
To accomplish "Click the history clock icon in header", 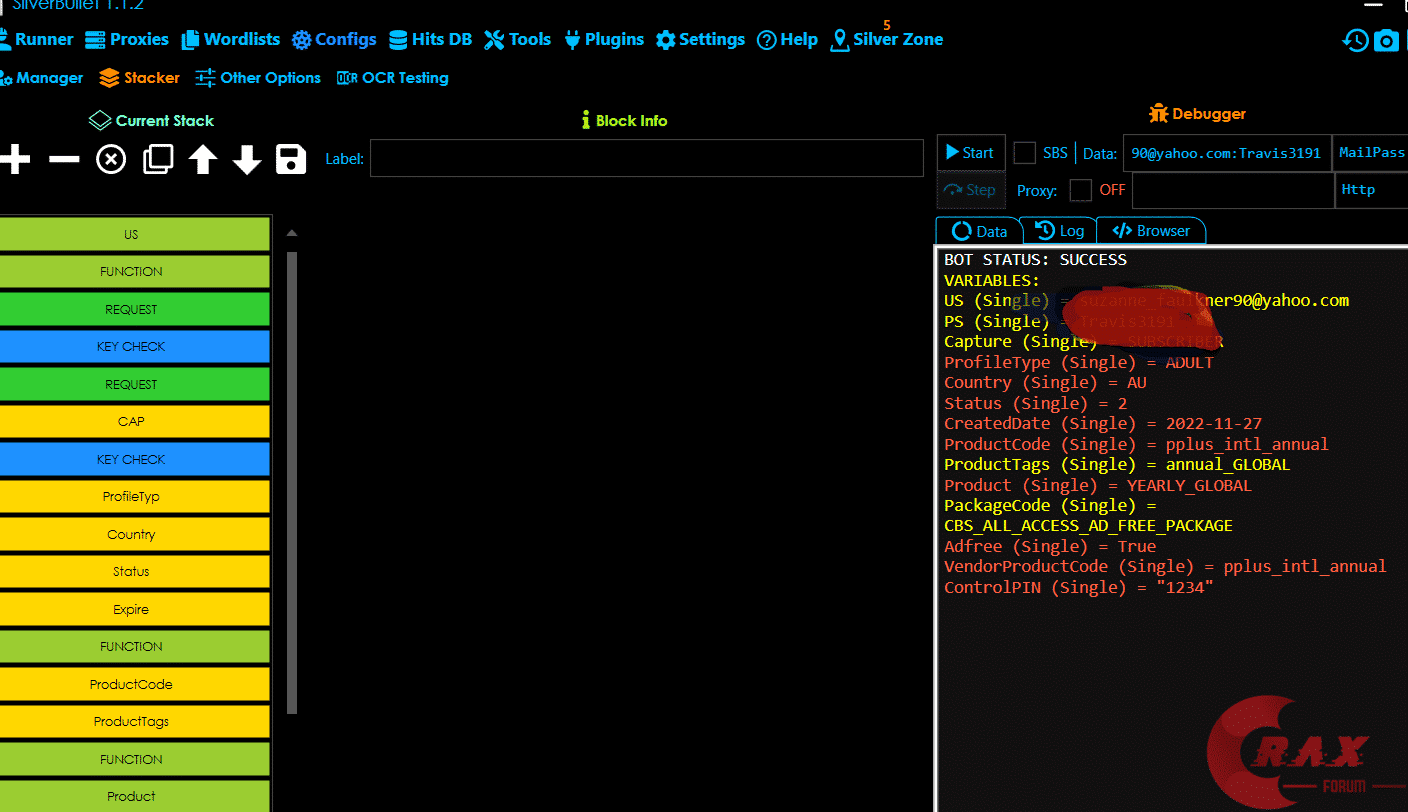I will point(1355,40).
